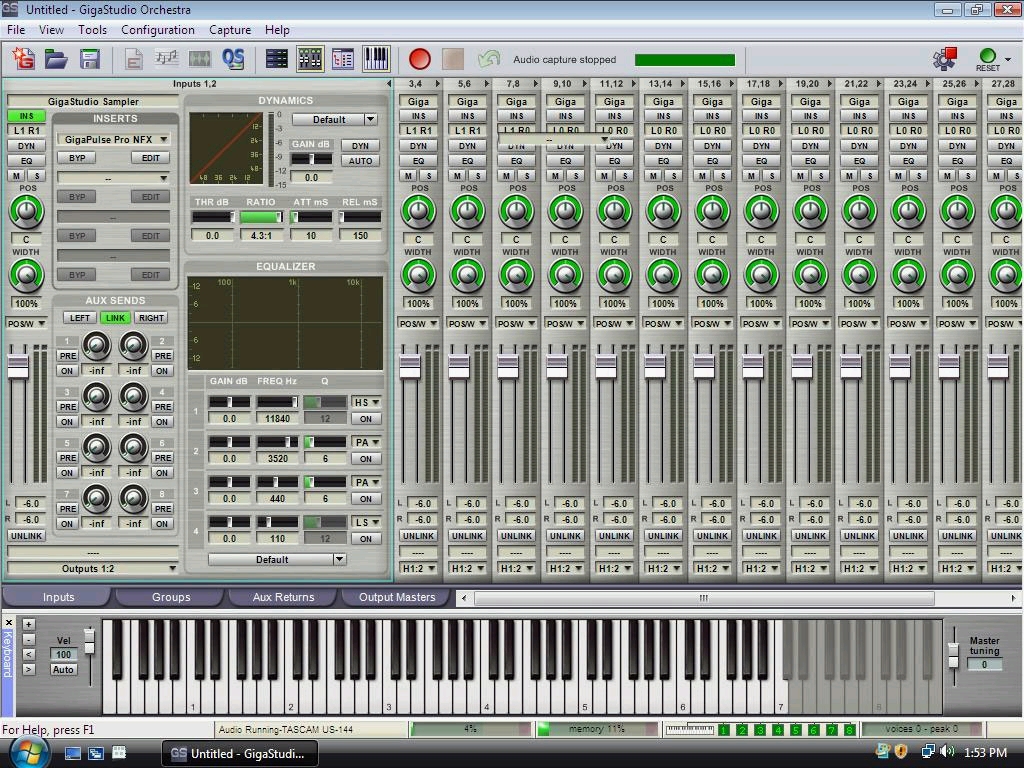Viewport: 1024px width, 768px height.
Task: Click UNLINK on the Inputs 1,2 strip
Action: point(26,536)
